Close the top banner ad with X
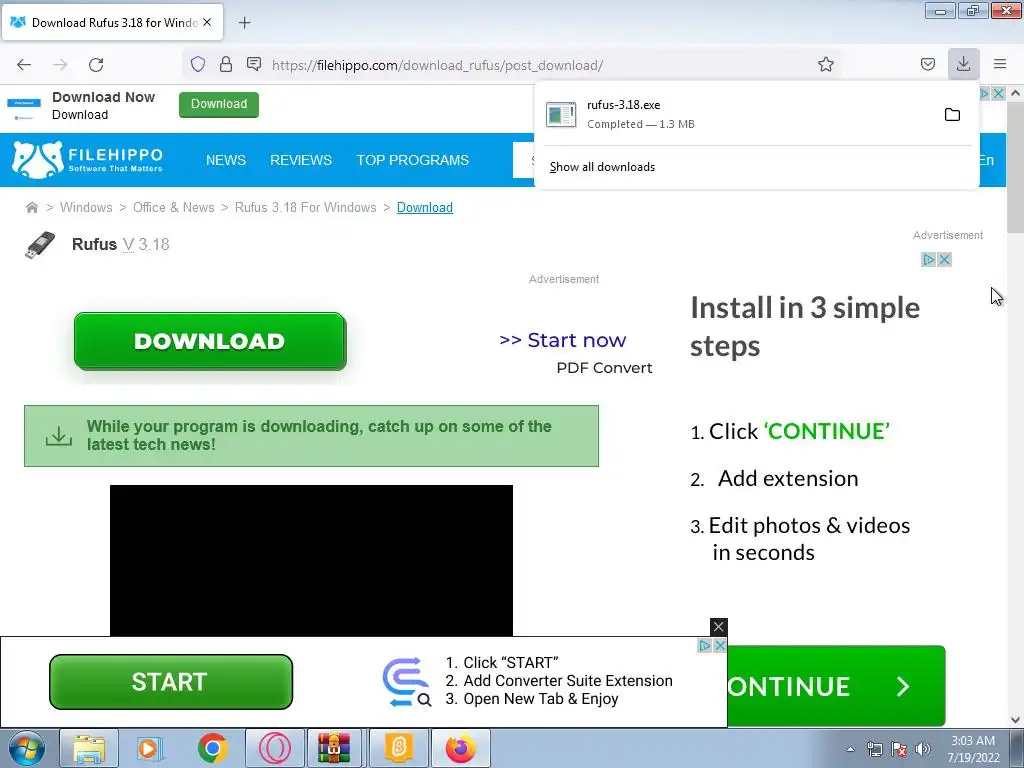Screen dimensions: 1024x768 click(999, 93)
